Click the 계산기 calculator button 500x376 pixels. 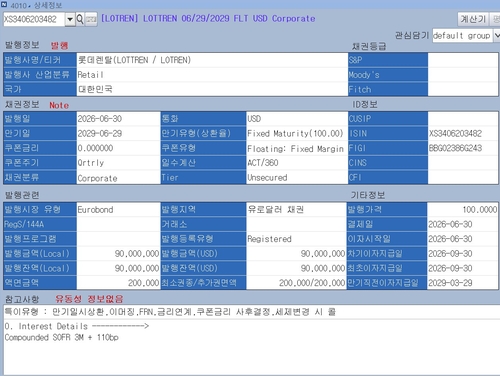point(473,19)
